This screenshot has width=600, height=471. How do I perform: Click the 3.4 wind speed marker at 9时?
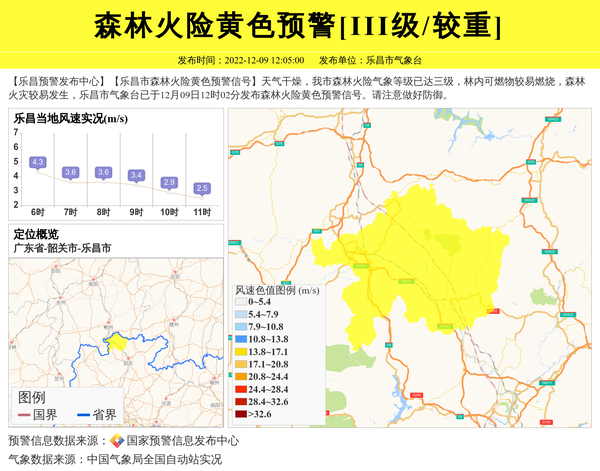(x=137, y=175)
